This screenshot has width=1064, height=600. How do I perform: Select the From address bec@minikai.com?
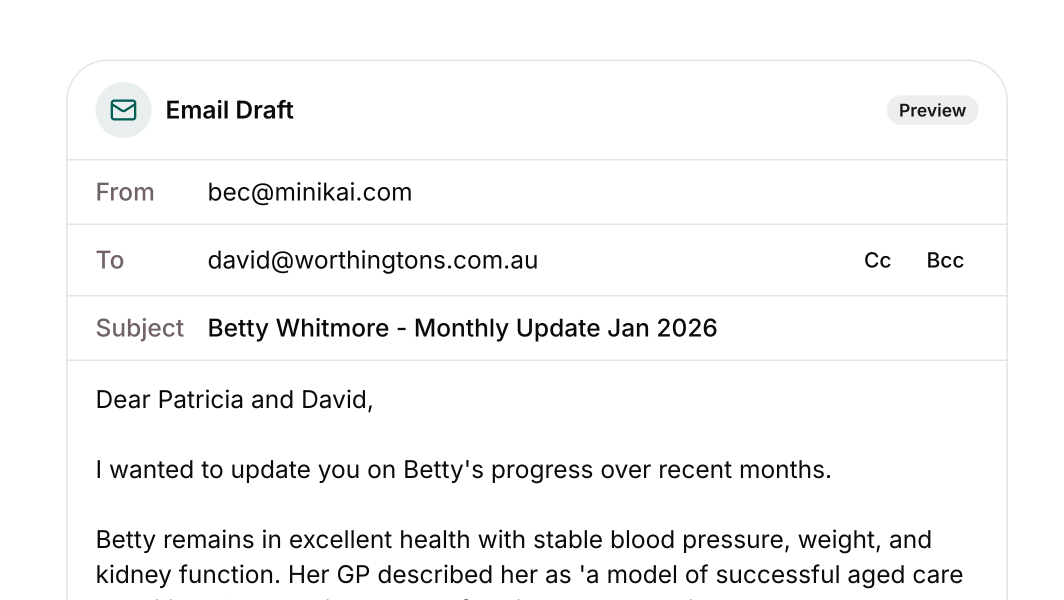coord(310,192)
